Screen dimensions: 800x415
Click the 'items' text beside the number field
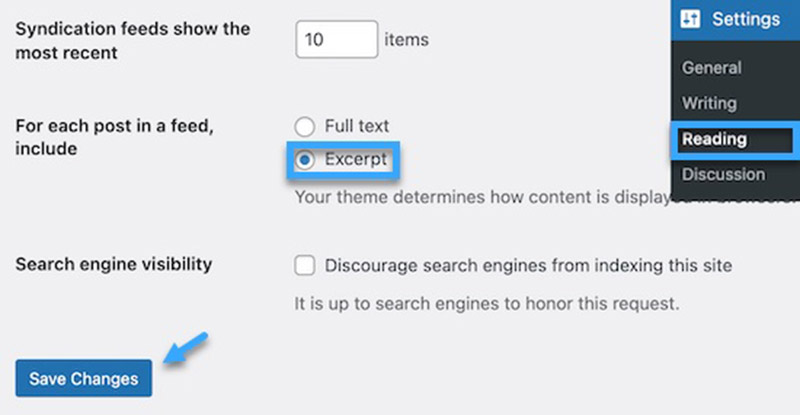coord(407,39)
